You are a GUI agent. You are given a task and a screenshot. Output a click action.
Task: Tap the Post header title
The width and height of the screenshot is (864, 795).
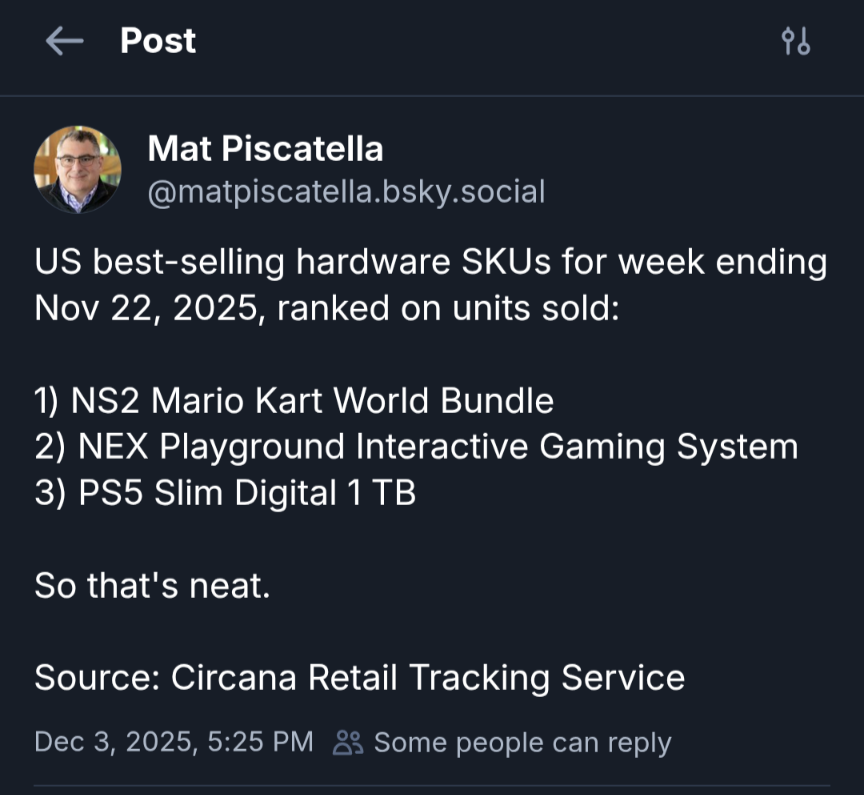158,41
